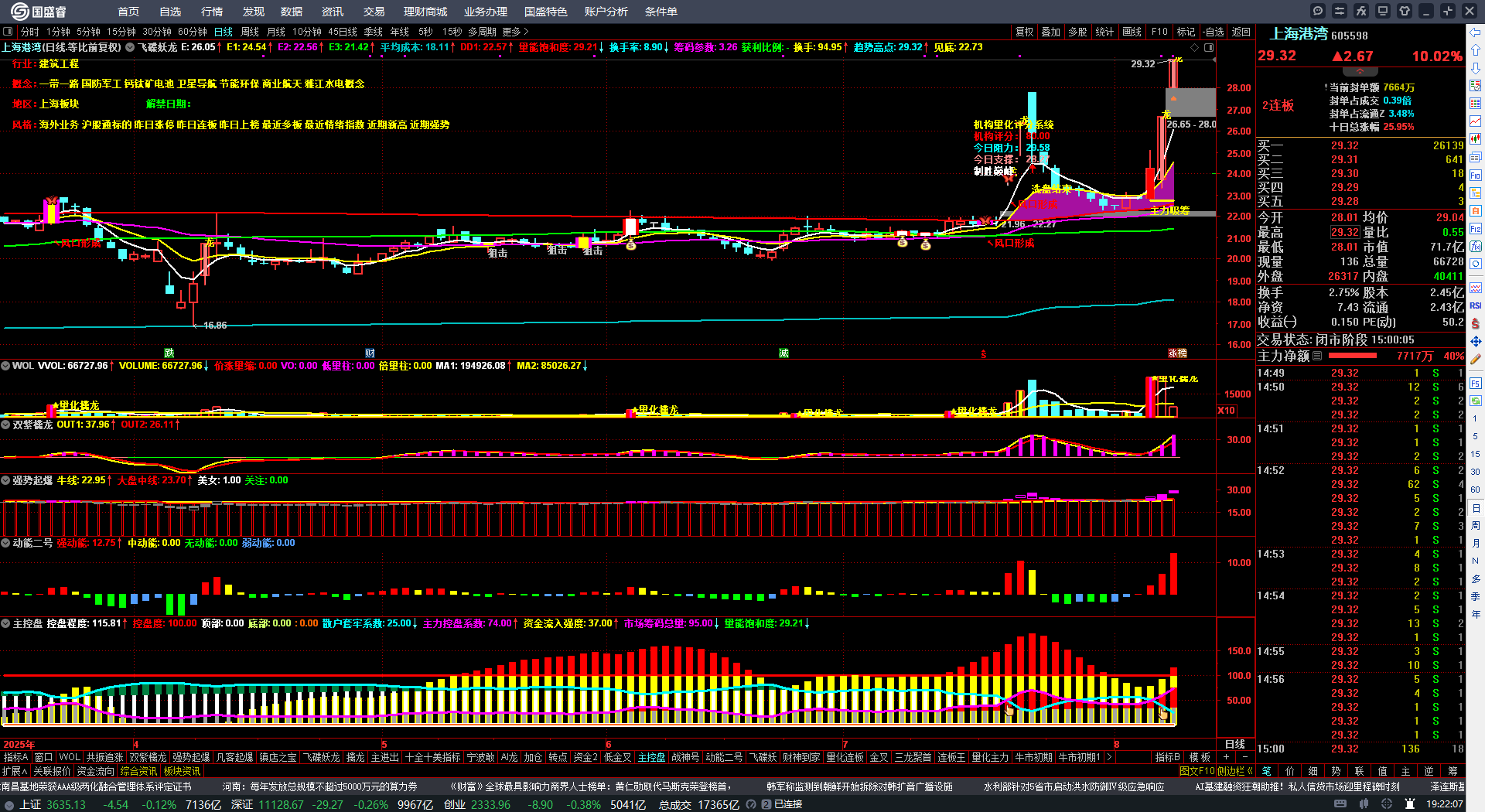The width and height of the screenshot is (1485, 812).
Task: Click the 返回 button
Action: pyautogui.click(x=1241, y=32)
